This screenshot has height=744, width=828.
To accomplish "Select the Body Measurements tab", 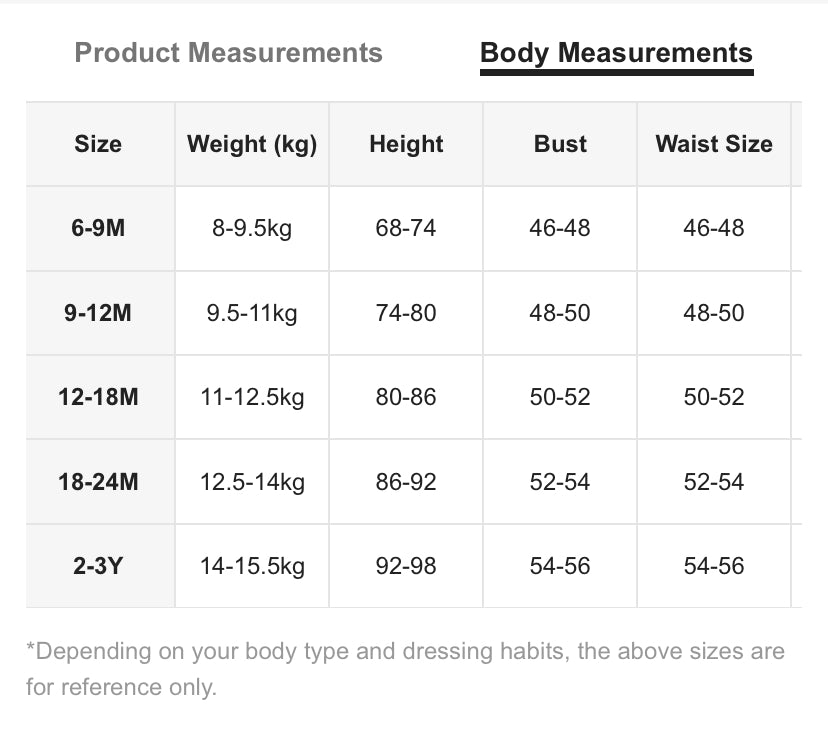I will (x=616, y=53).
